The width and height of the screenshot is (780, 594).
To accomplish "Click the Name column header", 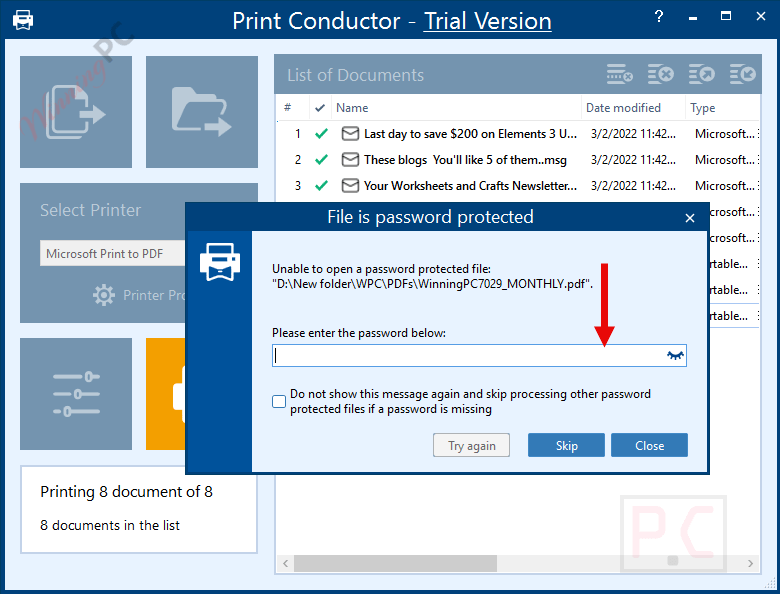I will (x=456, y=107).
